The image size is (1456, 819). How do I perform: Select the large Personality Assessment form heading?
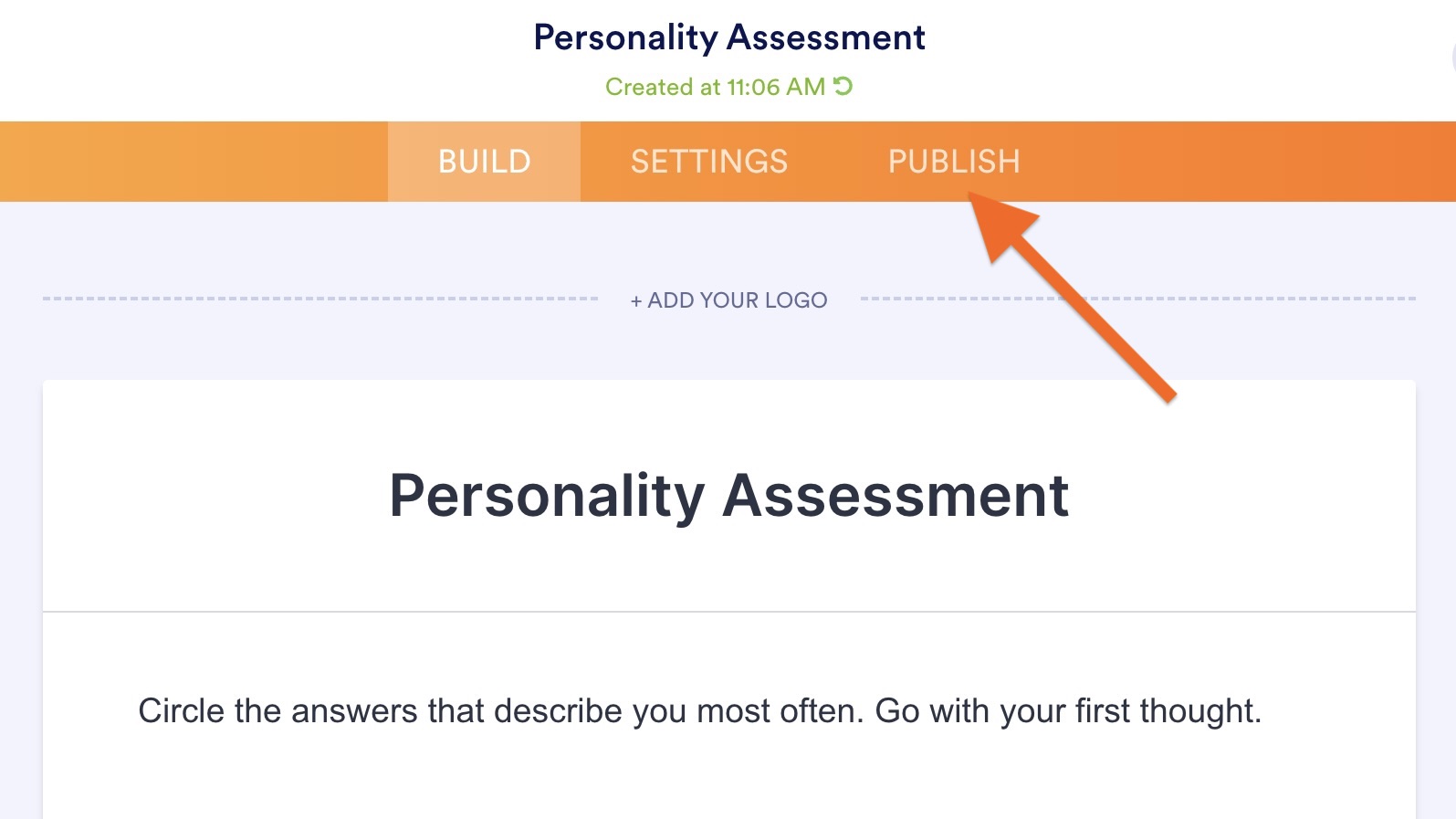click(x=728, y=496)
